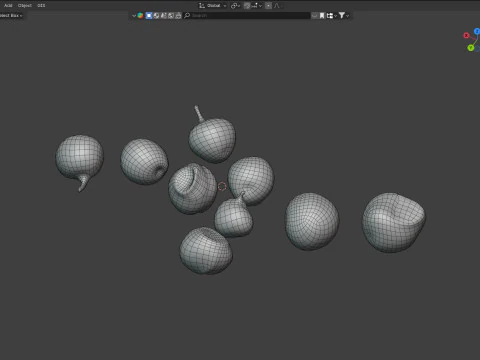Open the snapping options dropdown
480x360 pixels.
(257, 6)
